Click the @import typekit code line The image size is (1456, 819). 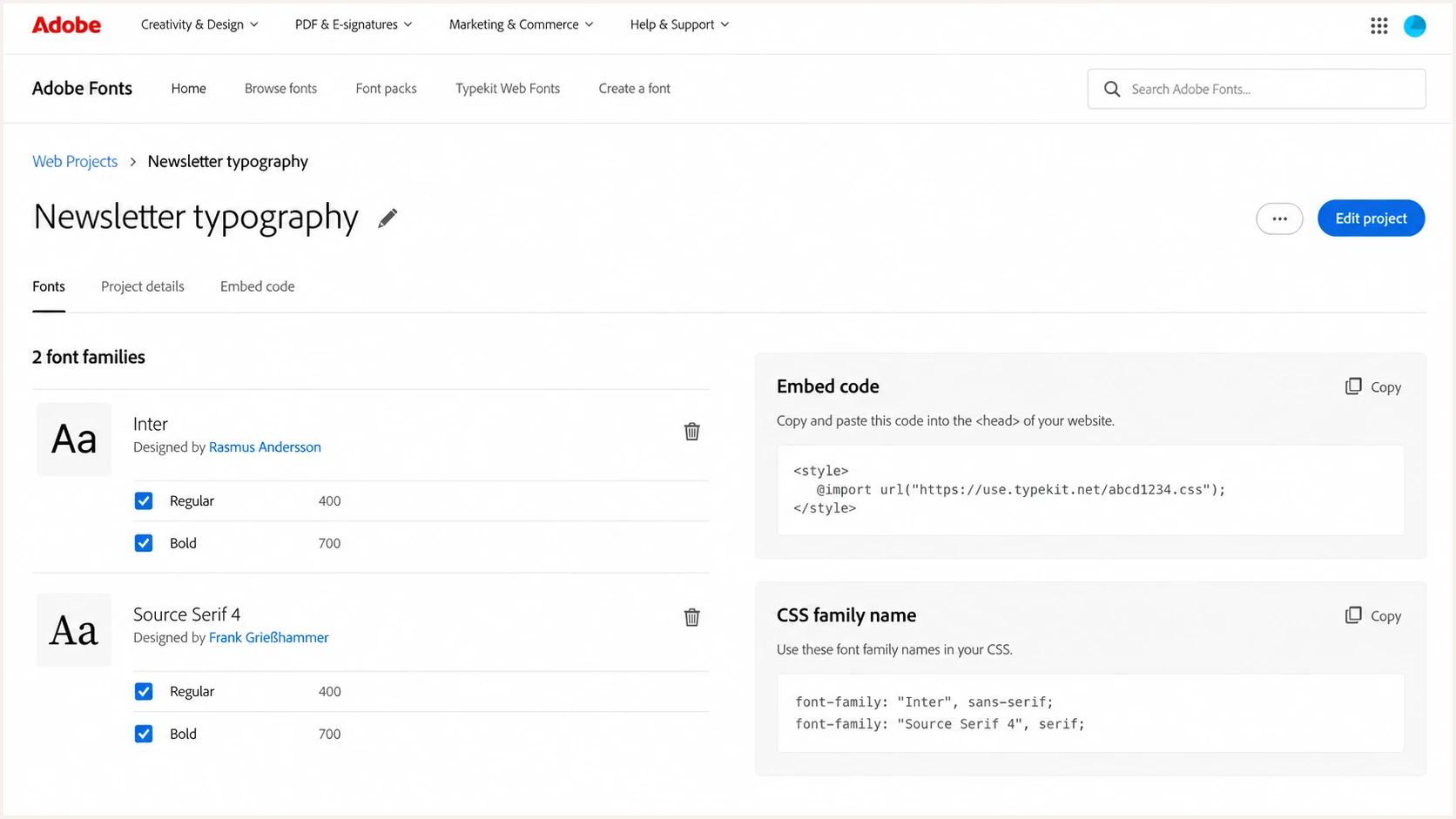tap(1020, 490)
